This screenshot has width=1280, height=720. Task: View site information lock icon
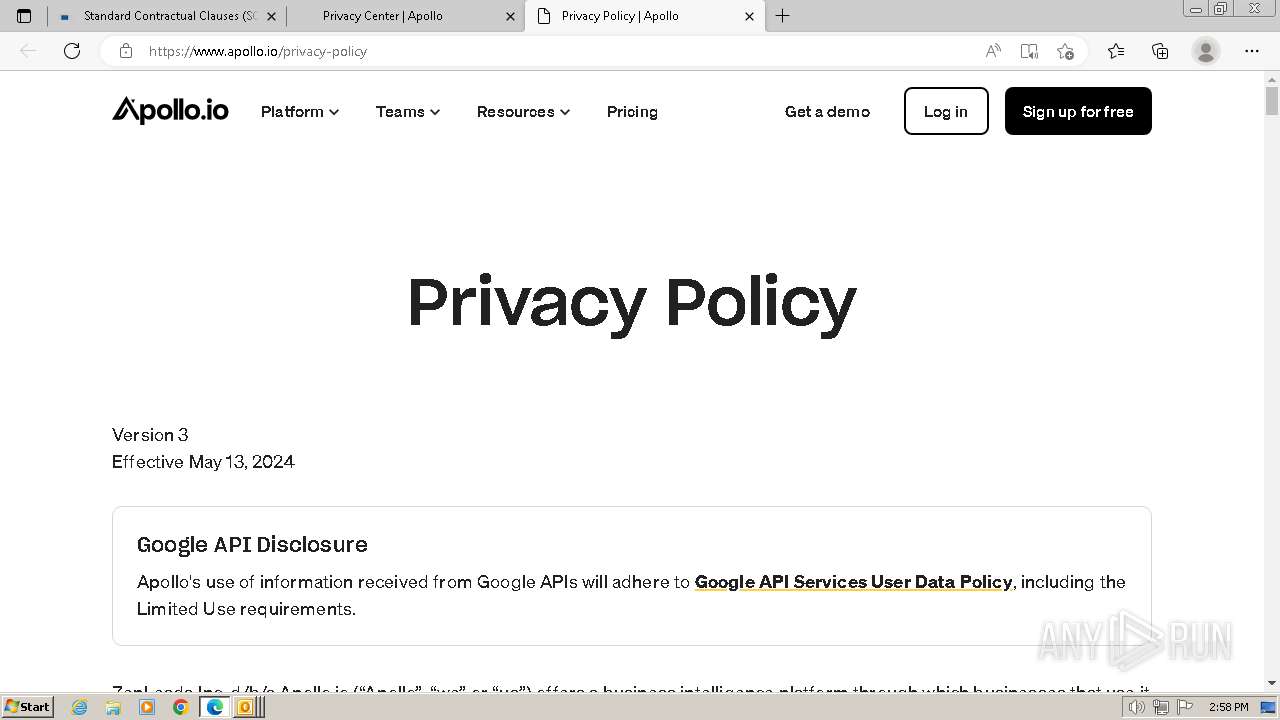pos(126,51)
